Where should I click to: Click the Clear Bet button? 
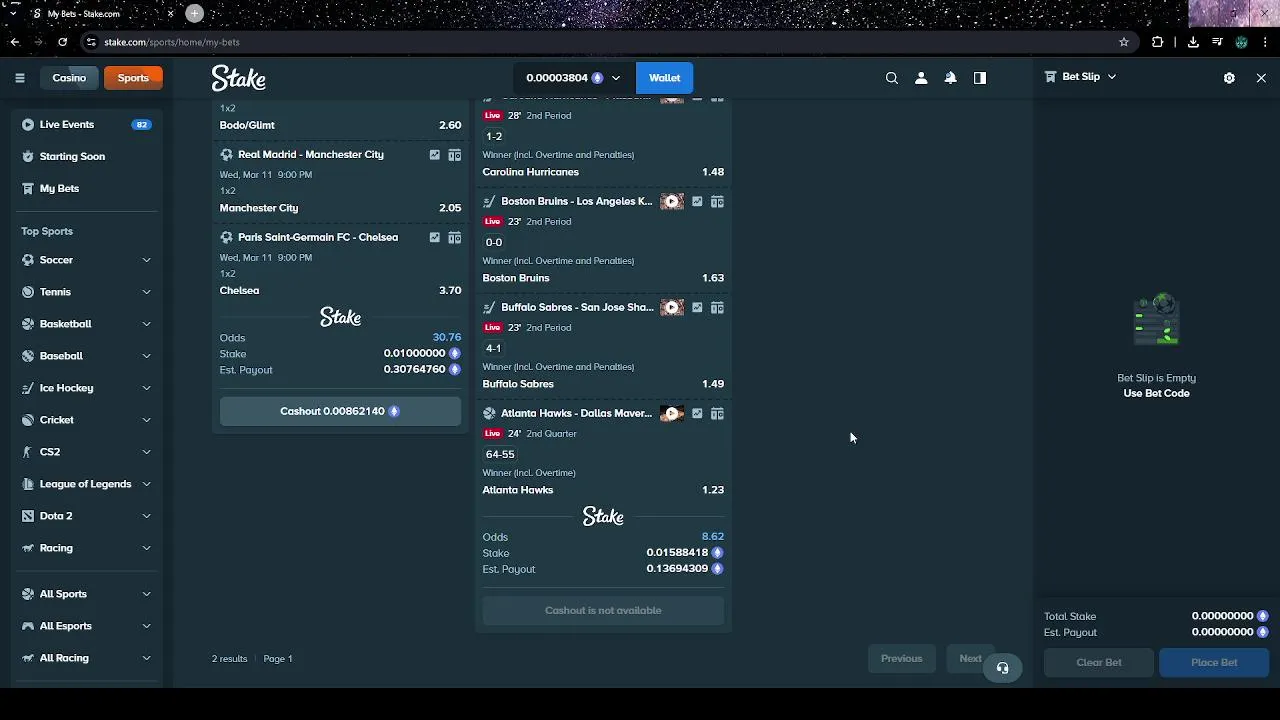tap(1099, 662)
